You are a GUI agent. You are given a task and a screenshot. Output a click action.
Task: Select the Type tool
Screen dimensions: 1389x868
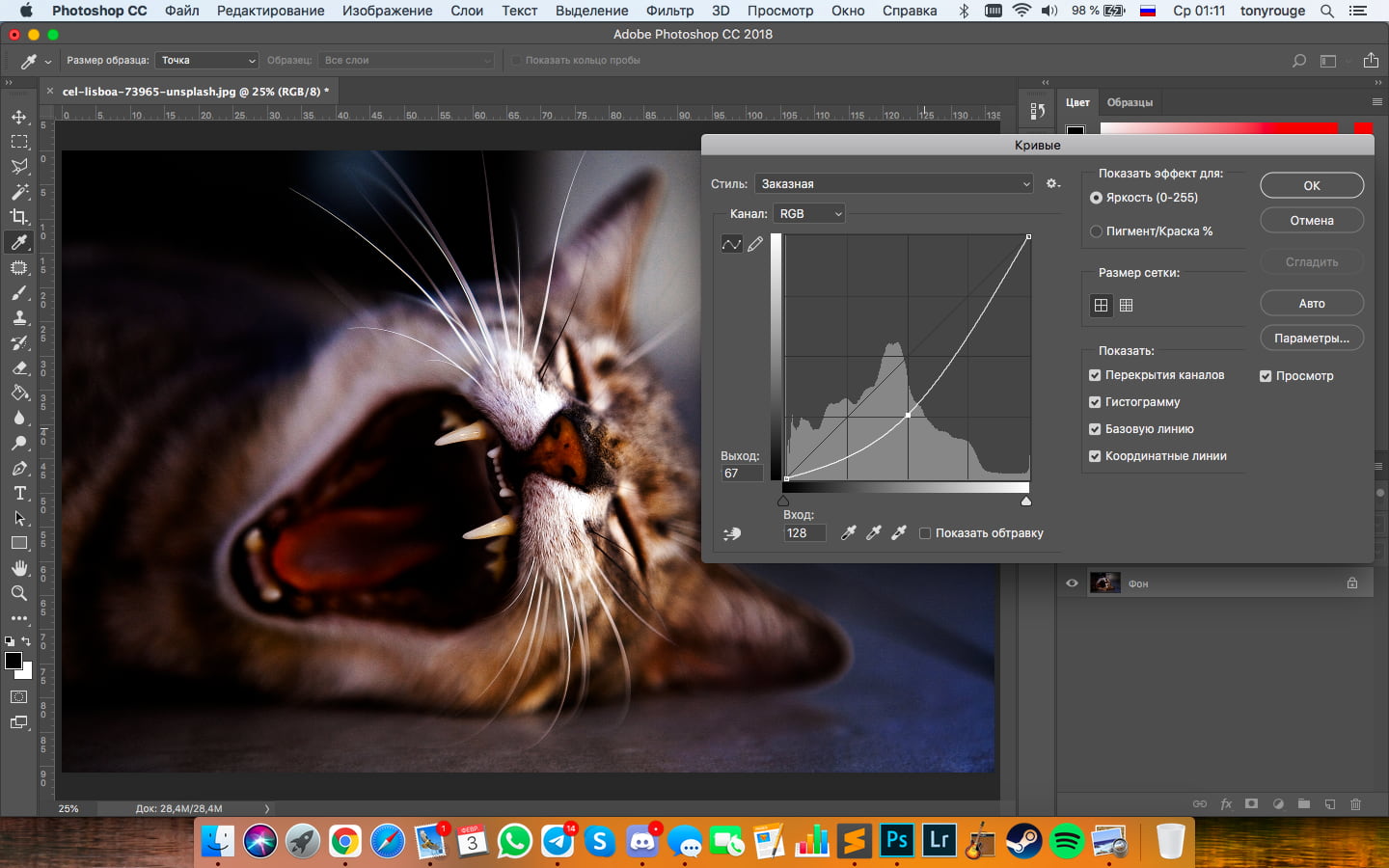click(19, 493)
